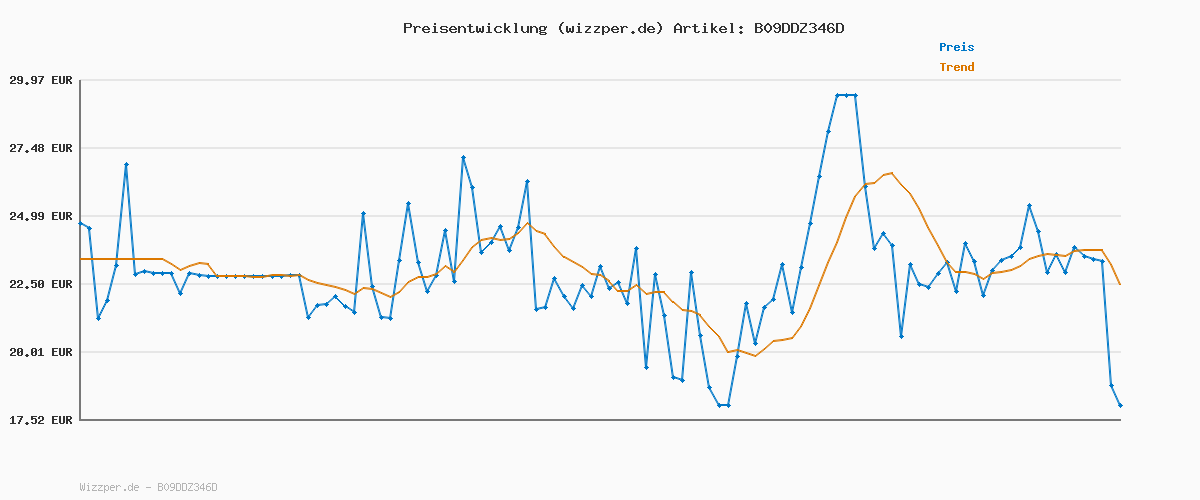Select the 'Preis' legend label

[956, 47]
